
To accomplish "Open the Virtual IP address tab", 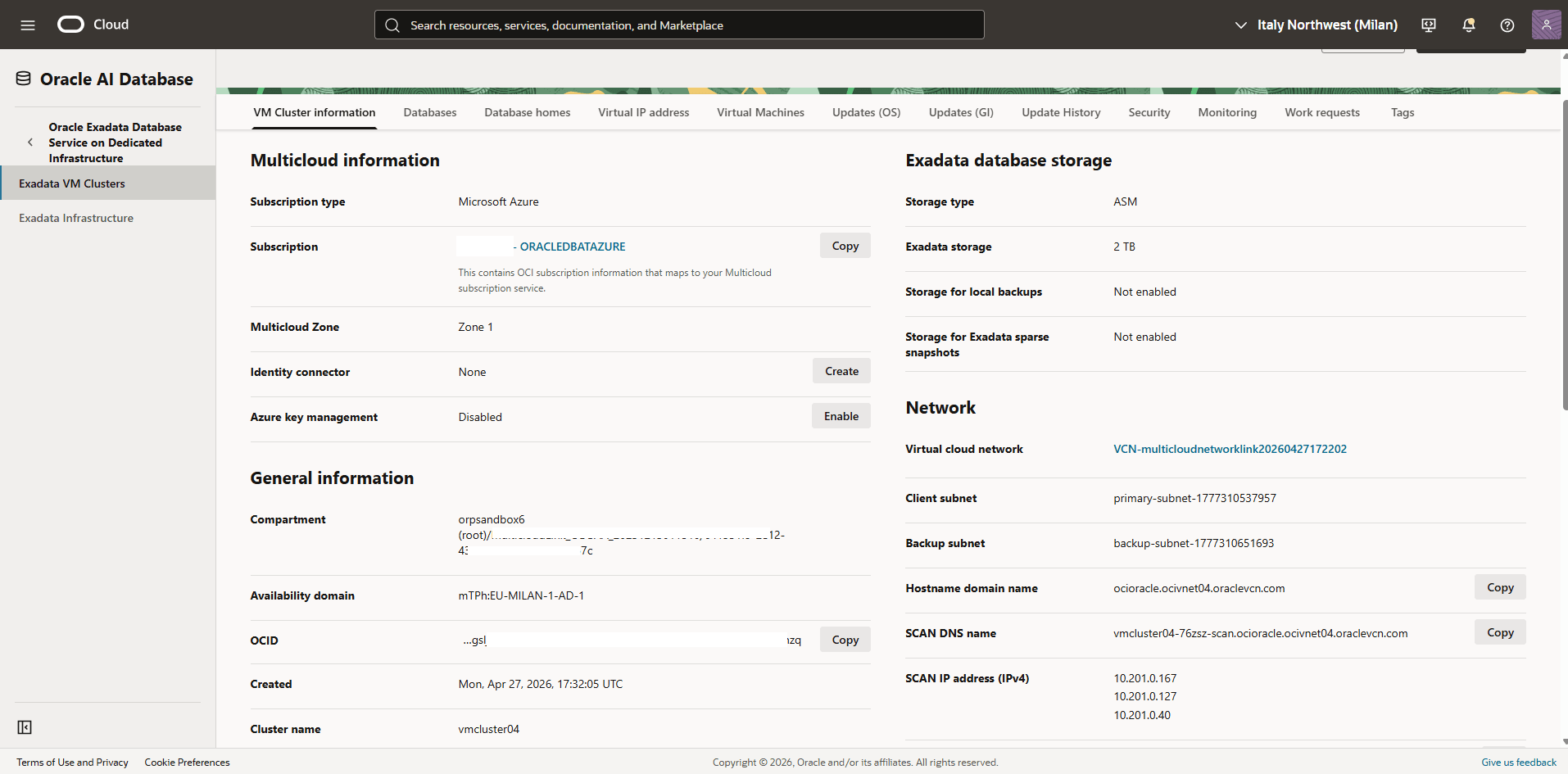I will (x=644, y=112).
